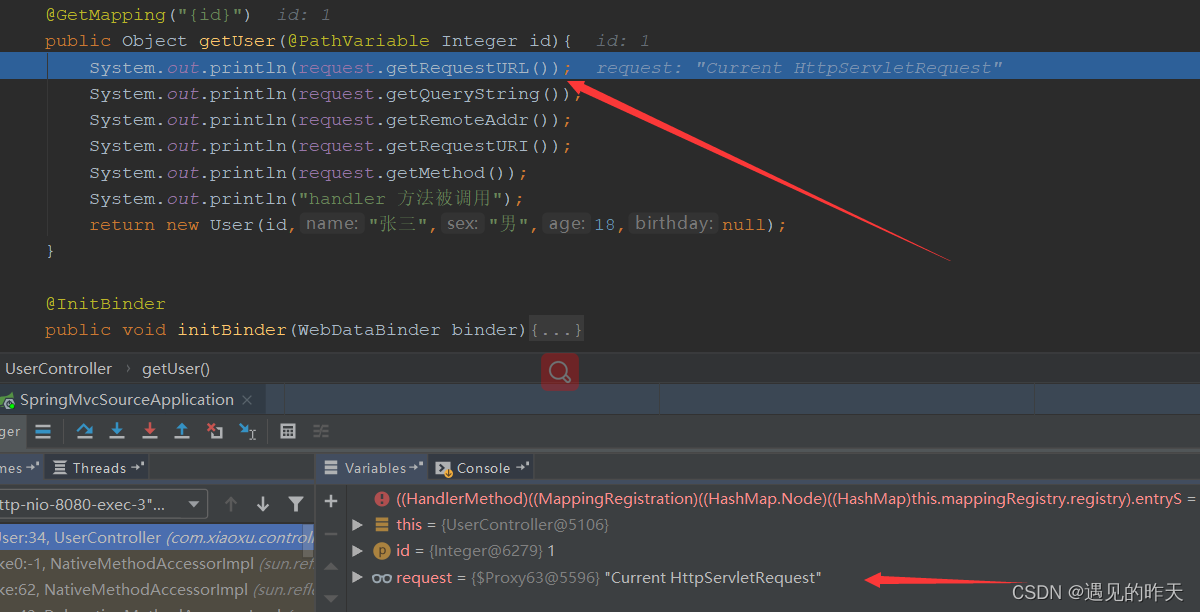Click the initBinder method name

pos(232,329)
